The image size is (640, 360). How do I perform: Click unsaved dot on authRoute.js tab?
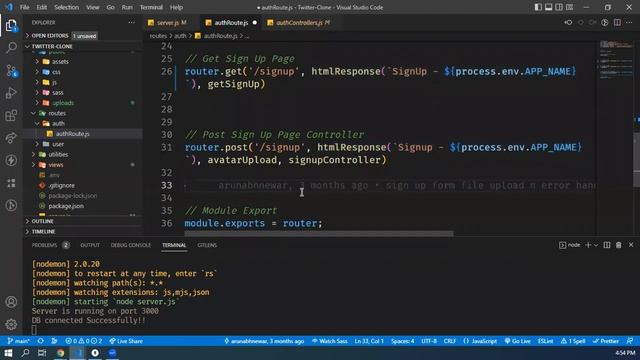pos(255,22)
